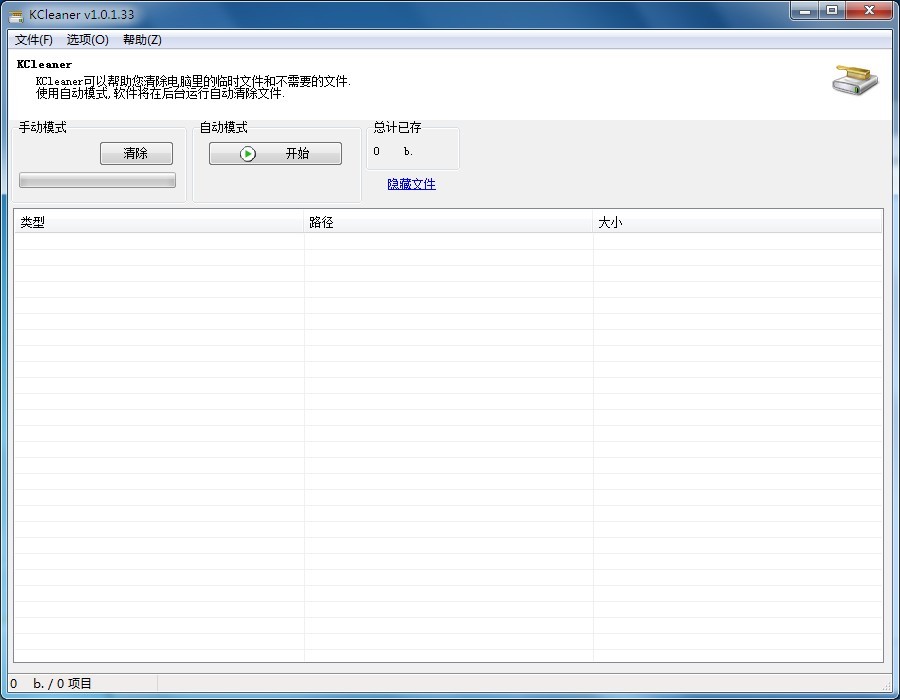Click the 总计已存 value showing 0 b.
Screen dimensions: 900x700
(393, 152)
